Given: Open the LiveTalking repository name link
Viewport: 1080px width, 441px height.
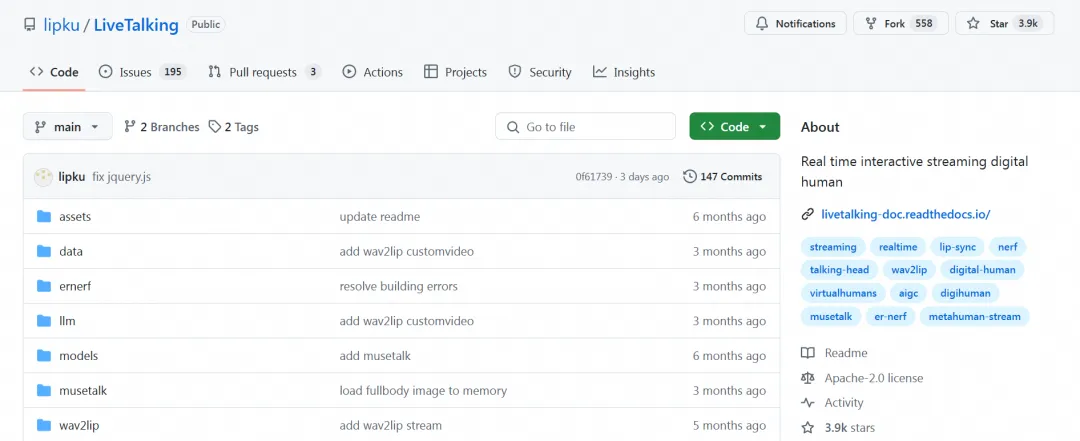Looking at the screenshot, I should coord(136,25).
